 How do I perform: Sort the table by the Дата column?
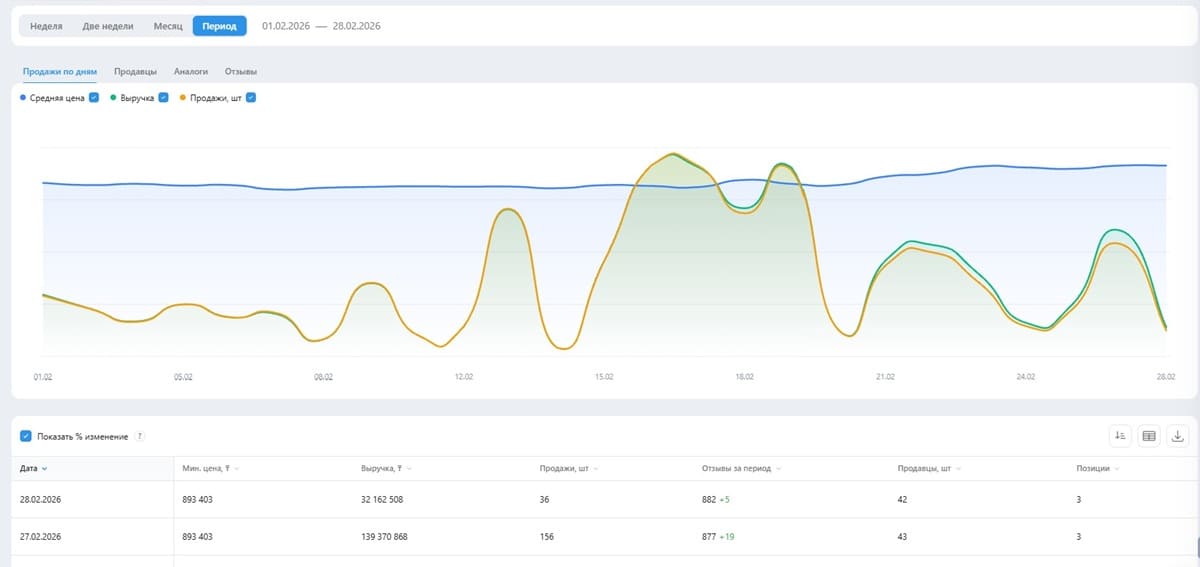(34, 468)
